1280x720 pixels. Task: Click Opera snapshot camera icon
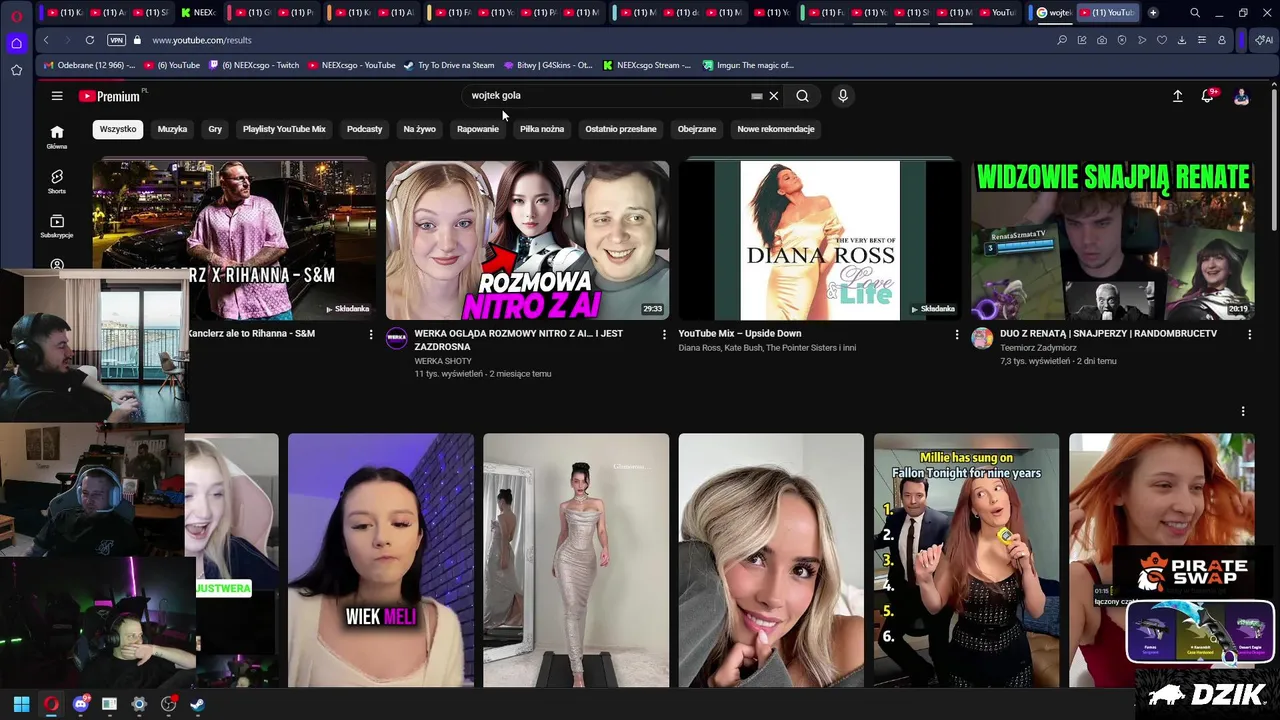[x=1102, y=40]
